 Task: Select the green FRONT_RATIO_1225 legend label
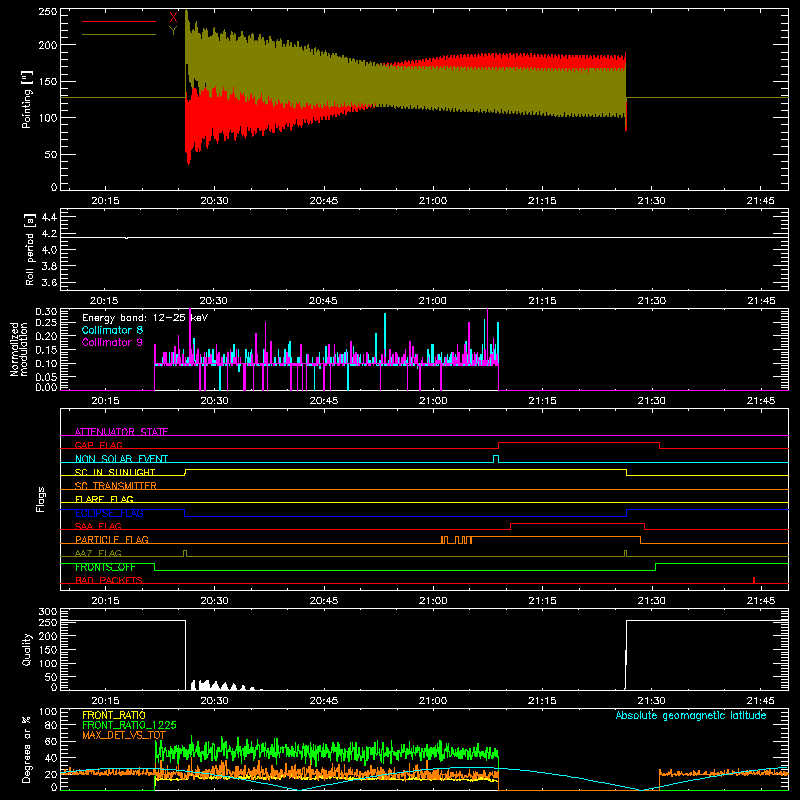(x=130, y=725)
